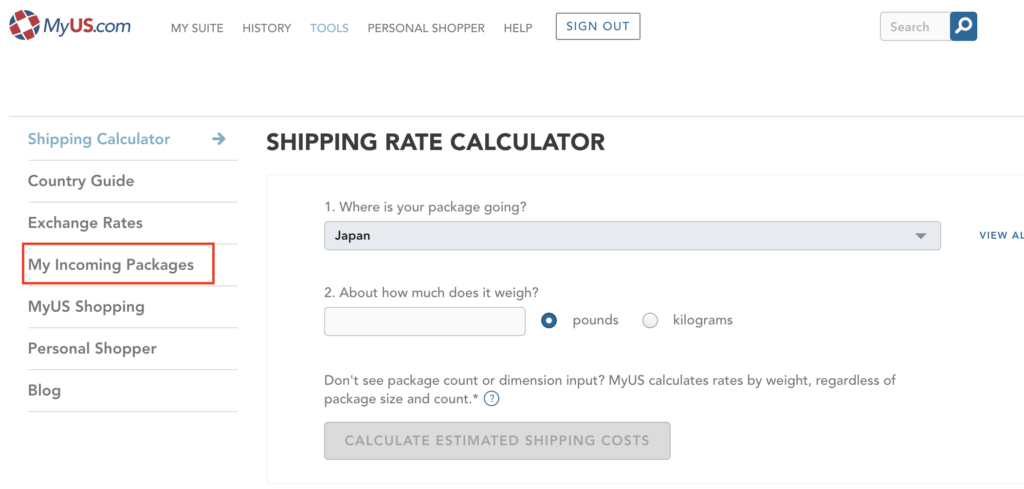
Task: Click the package weight input field
Action: pyautogui.click(x=424, y=321)
